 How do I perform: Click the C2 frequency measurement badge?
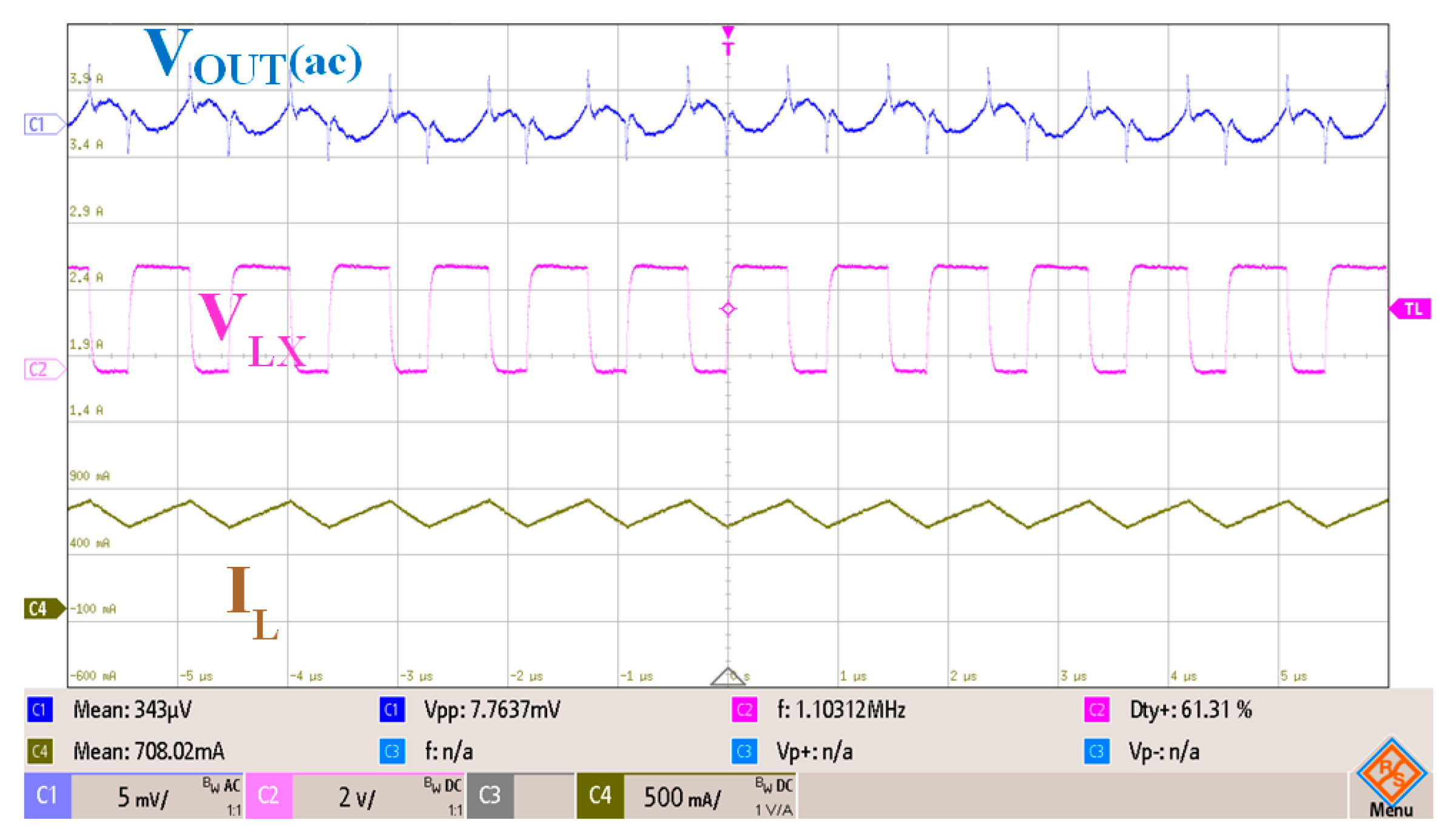click(744, 710)
